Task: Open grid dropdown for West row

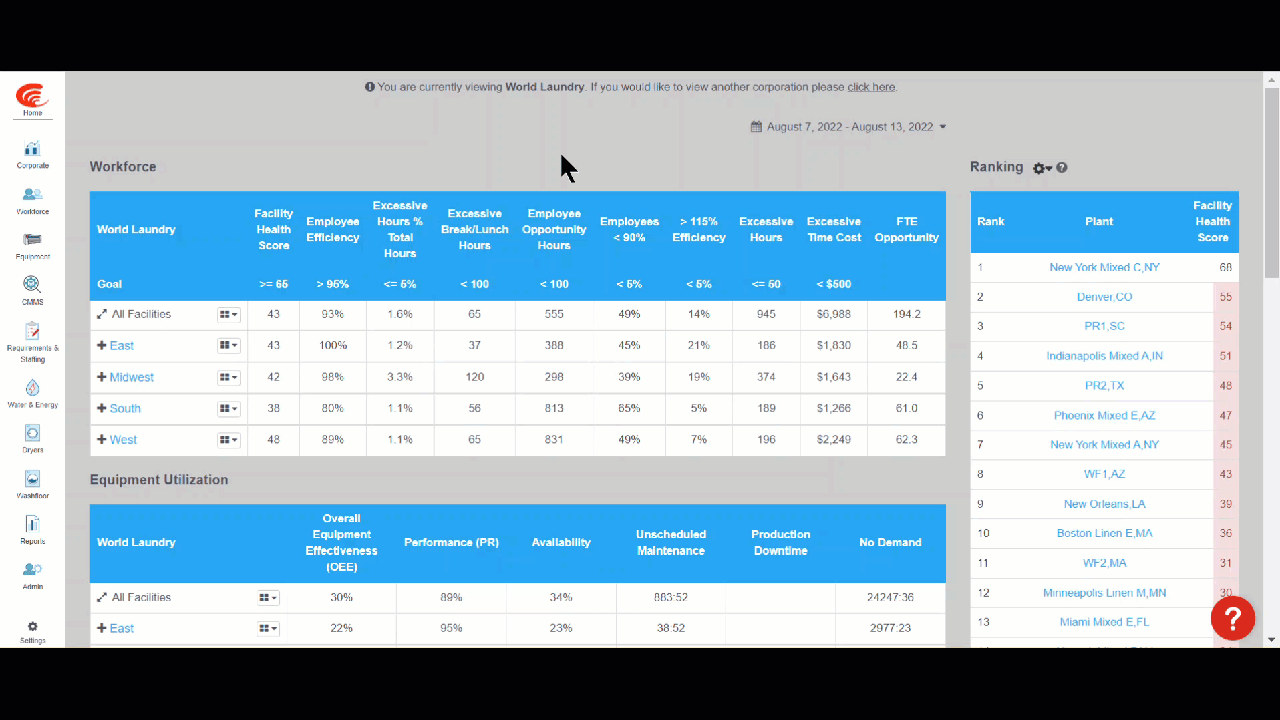Action: coord(229,440)
